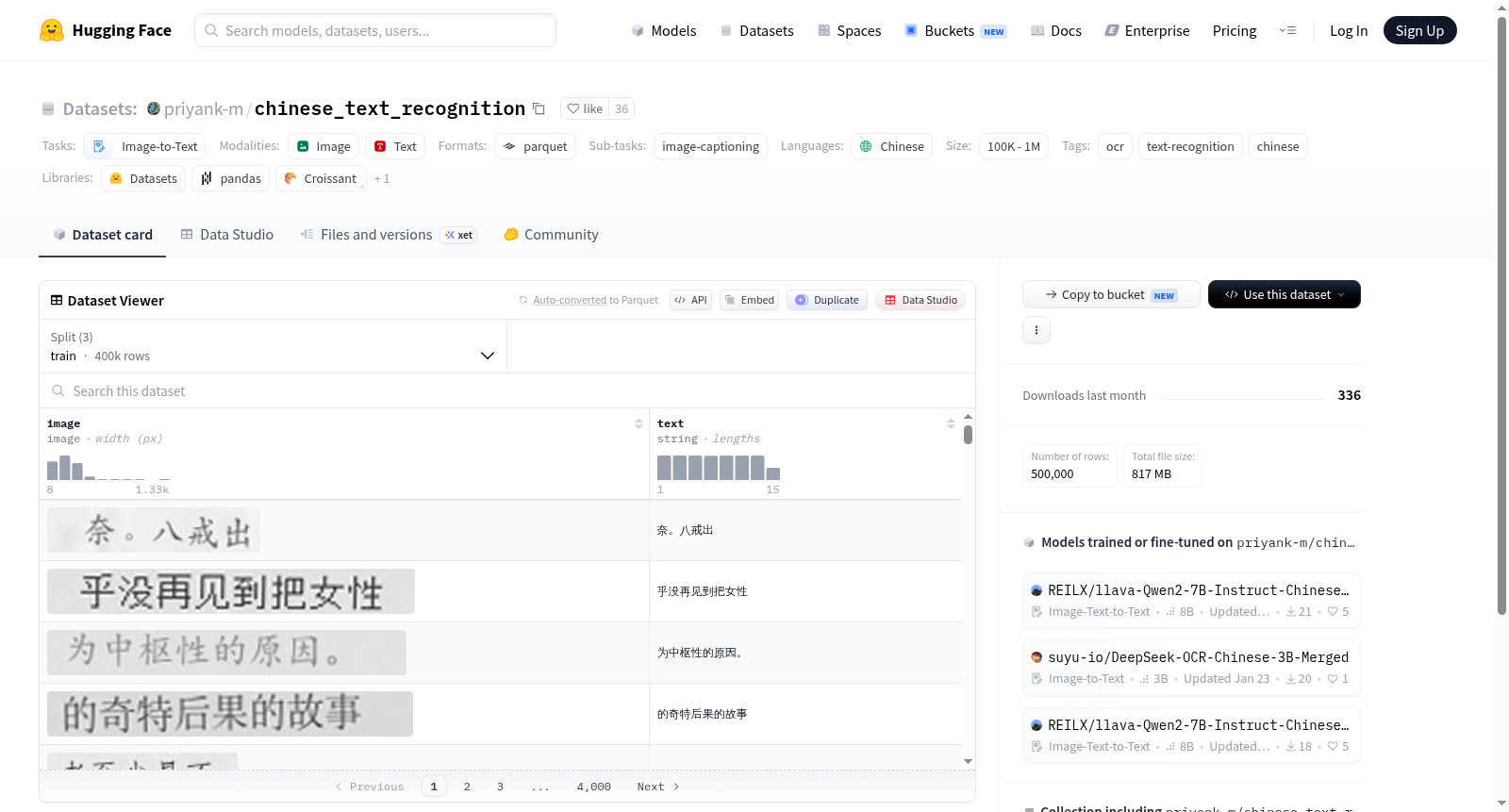This screenshot has height=812, width=1509.
Task: Click the Search this dataset field
Action: 507,390
